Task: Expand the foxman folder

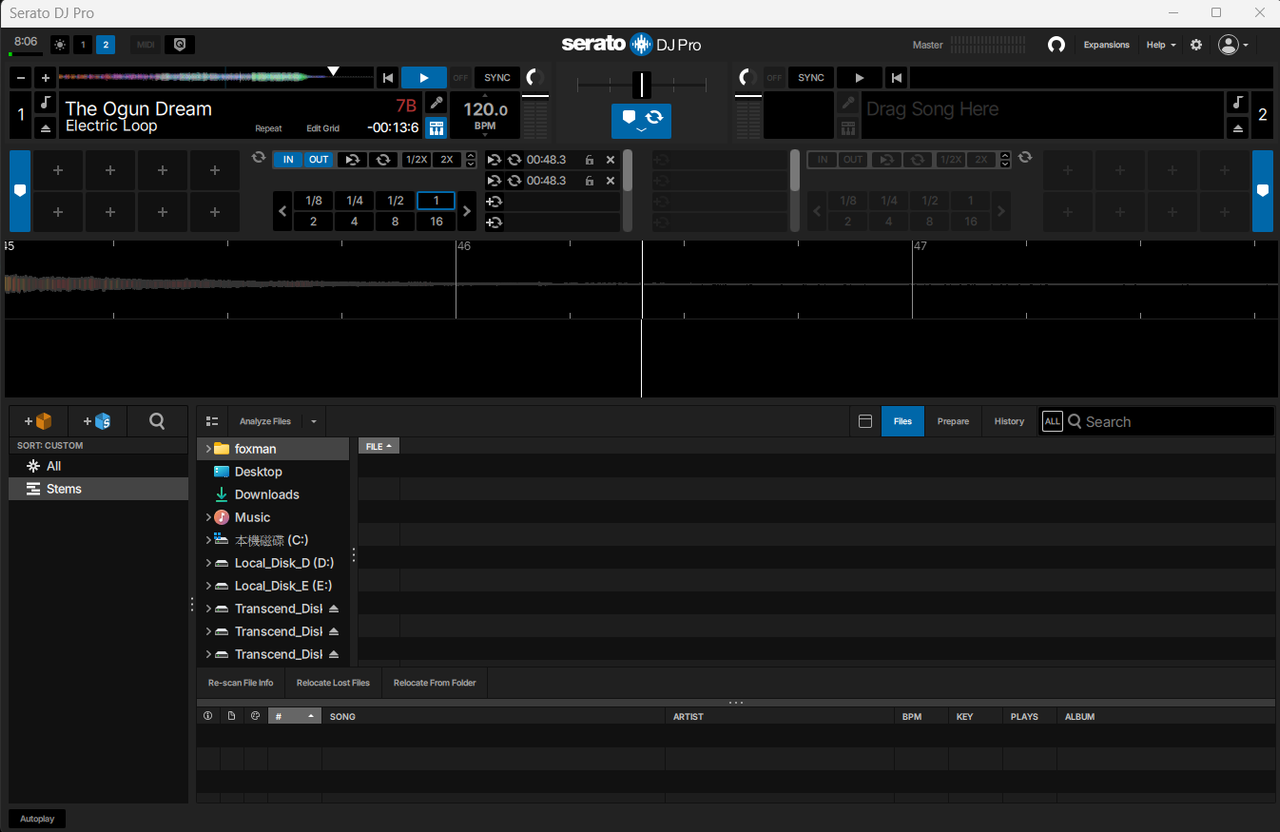Action: (208, 449)
